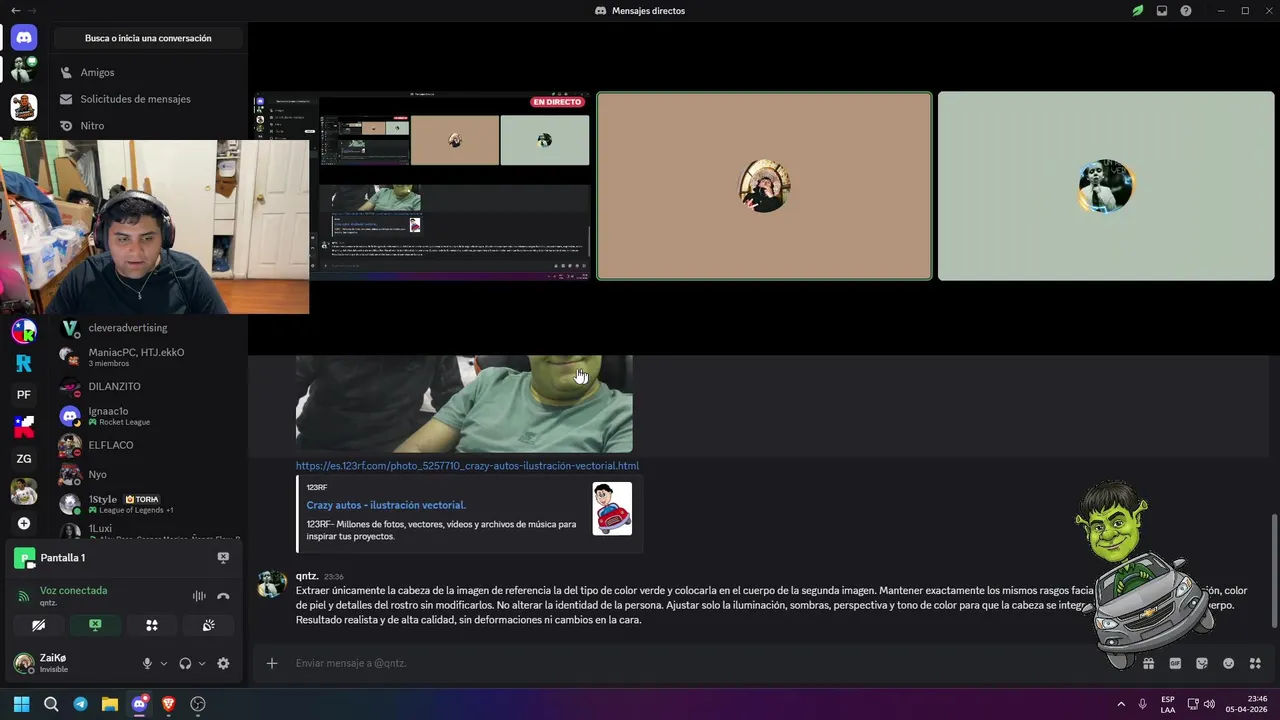Select the blue R server icon
This screenshot has height=720, width=1280.
point(24,362)
